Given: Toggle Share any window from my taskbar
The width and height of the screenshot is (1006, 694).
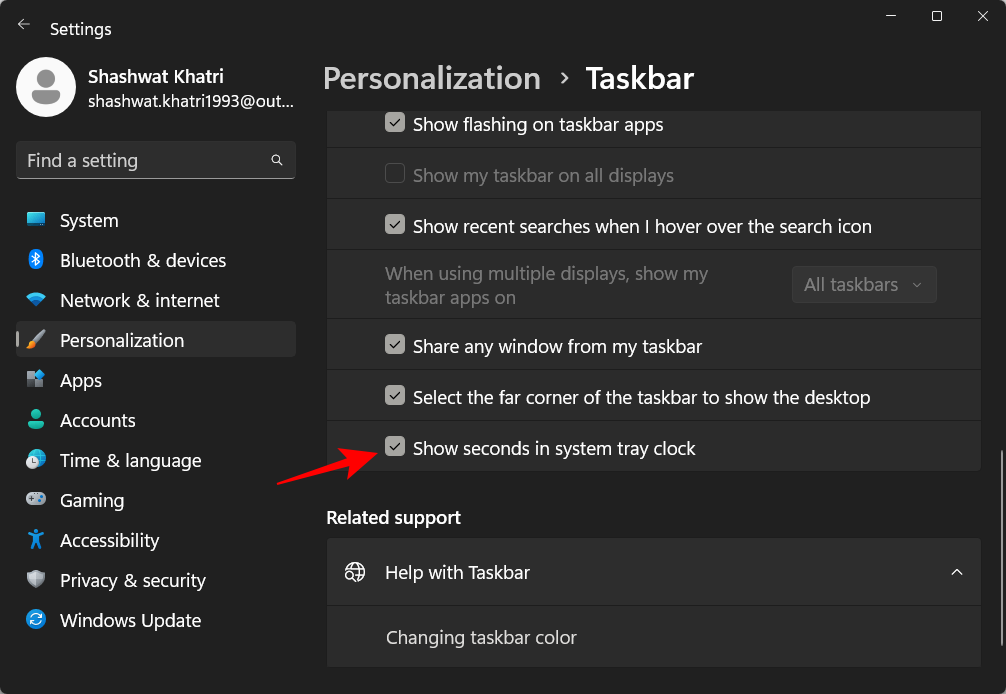Looking at the screenshot, I should click(395, 344).
